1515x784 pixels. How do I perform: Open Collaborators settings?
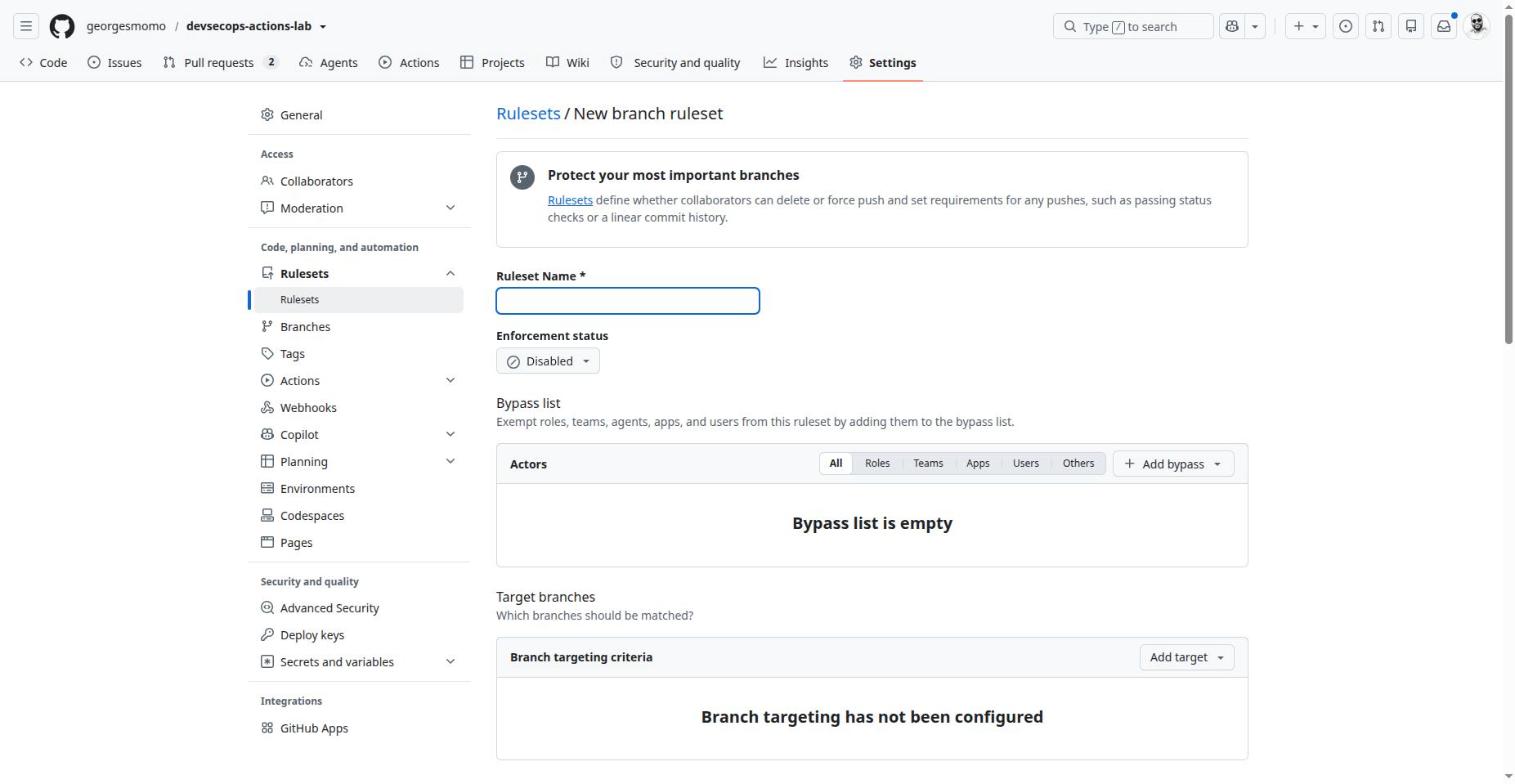(358, 181)
